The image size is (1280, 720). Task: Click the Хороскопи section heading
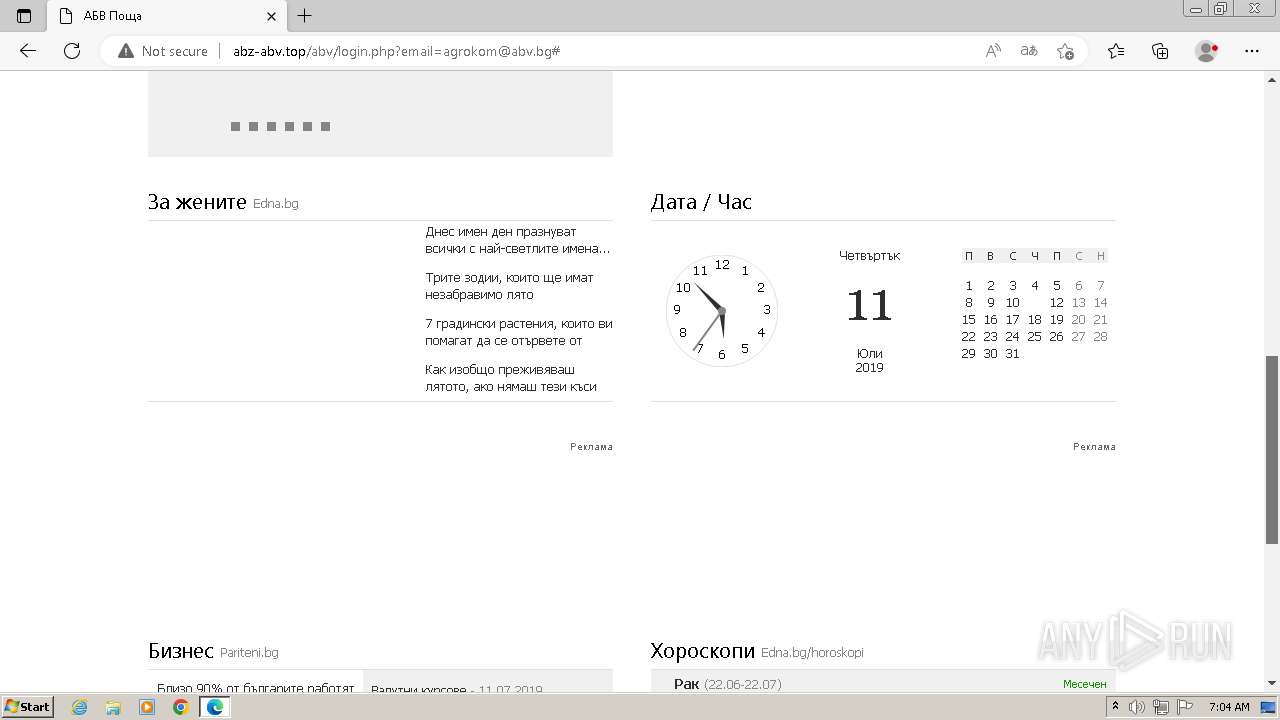(702, 651)
